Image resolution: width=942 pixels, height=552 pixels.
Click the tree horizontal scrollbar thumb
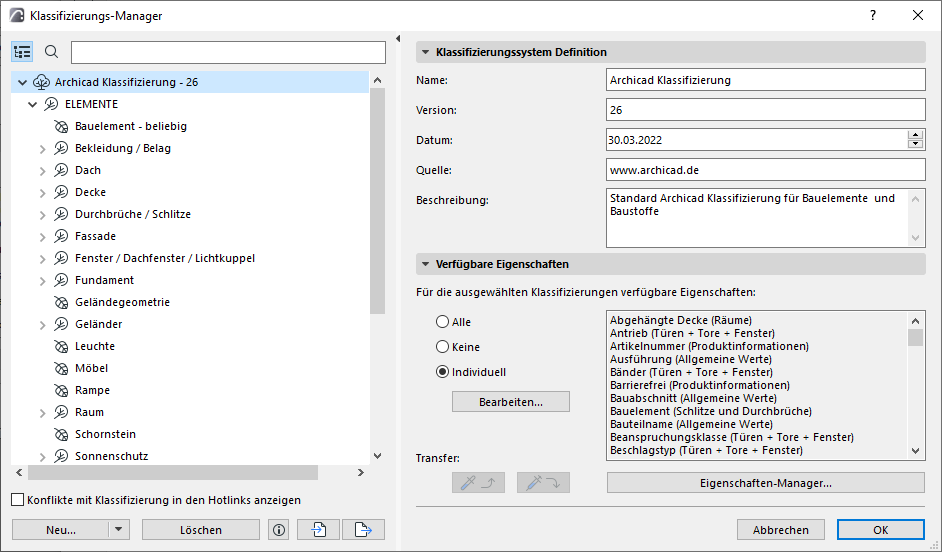[173, 473]
